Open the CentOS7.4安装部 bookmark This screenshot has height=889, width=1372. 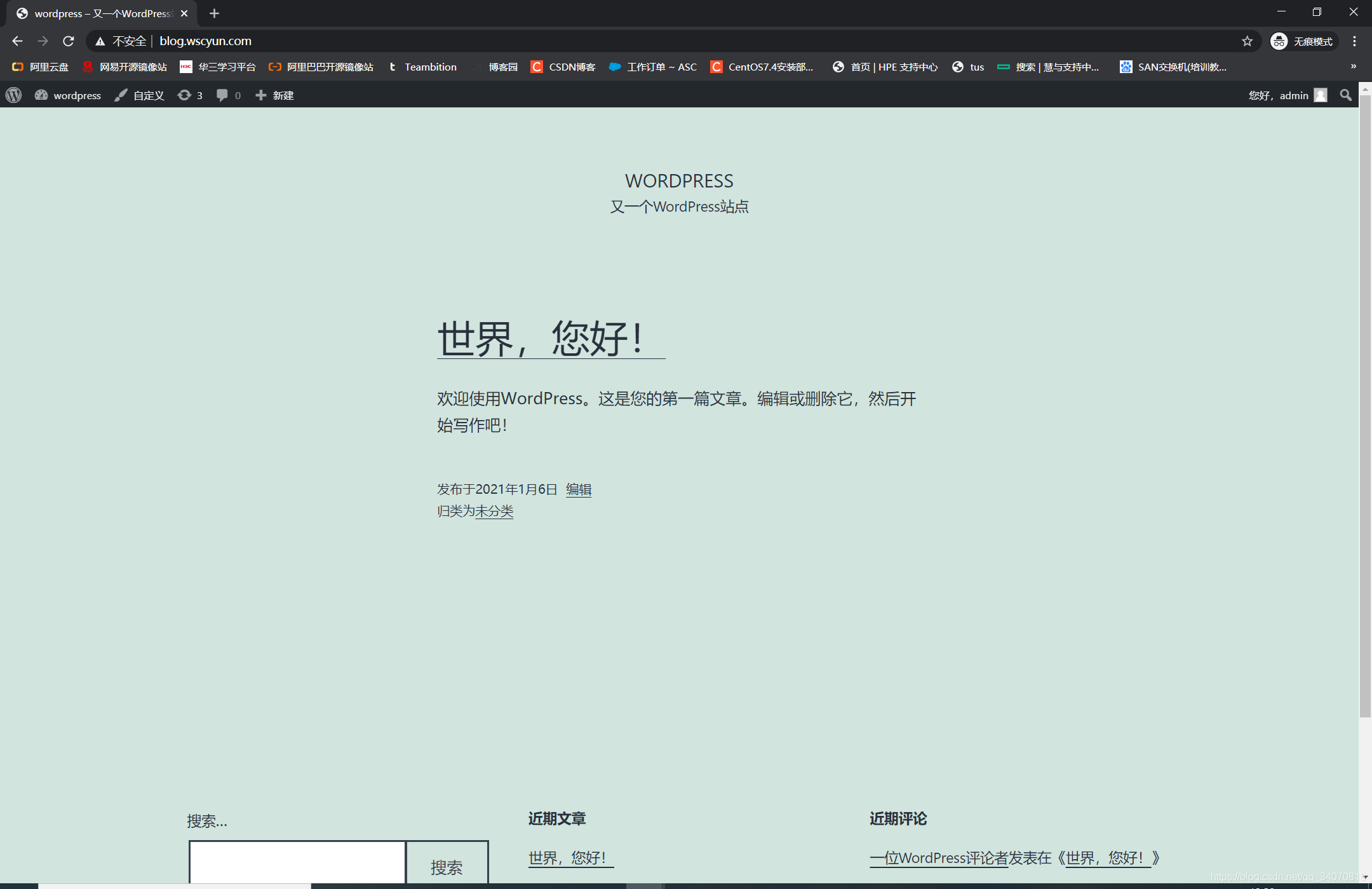(762, 67)
